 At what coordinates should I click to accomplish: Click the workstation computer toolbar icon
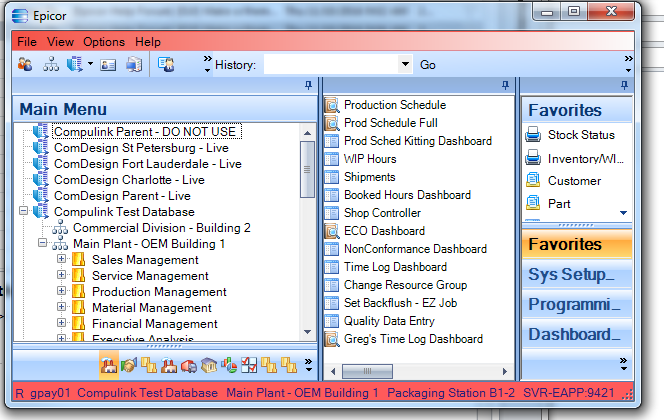tap(134, 65)
